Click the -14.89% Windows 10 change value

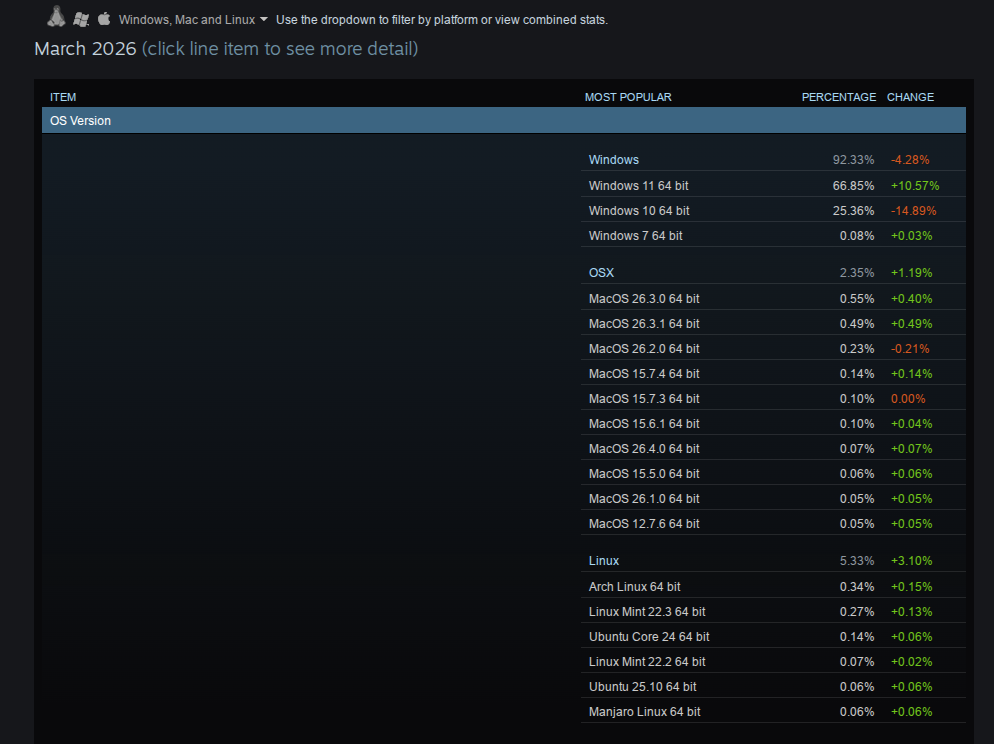(x=913, y=210)
